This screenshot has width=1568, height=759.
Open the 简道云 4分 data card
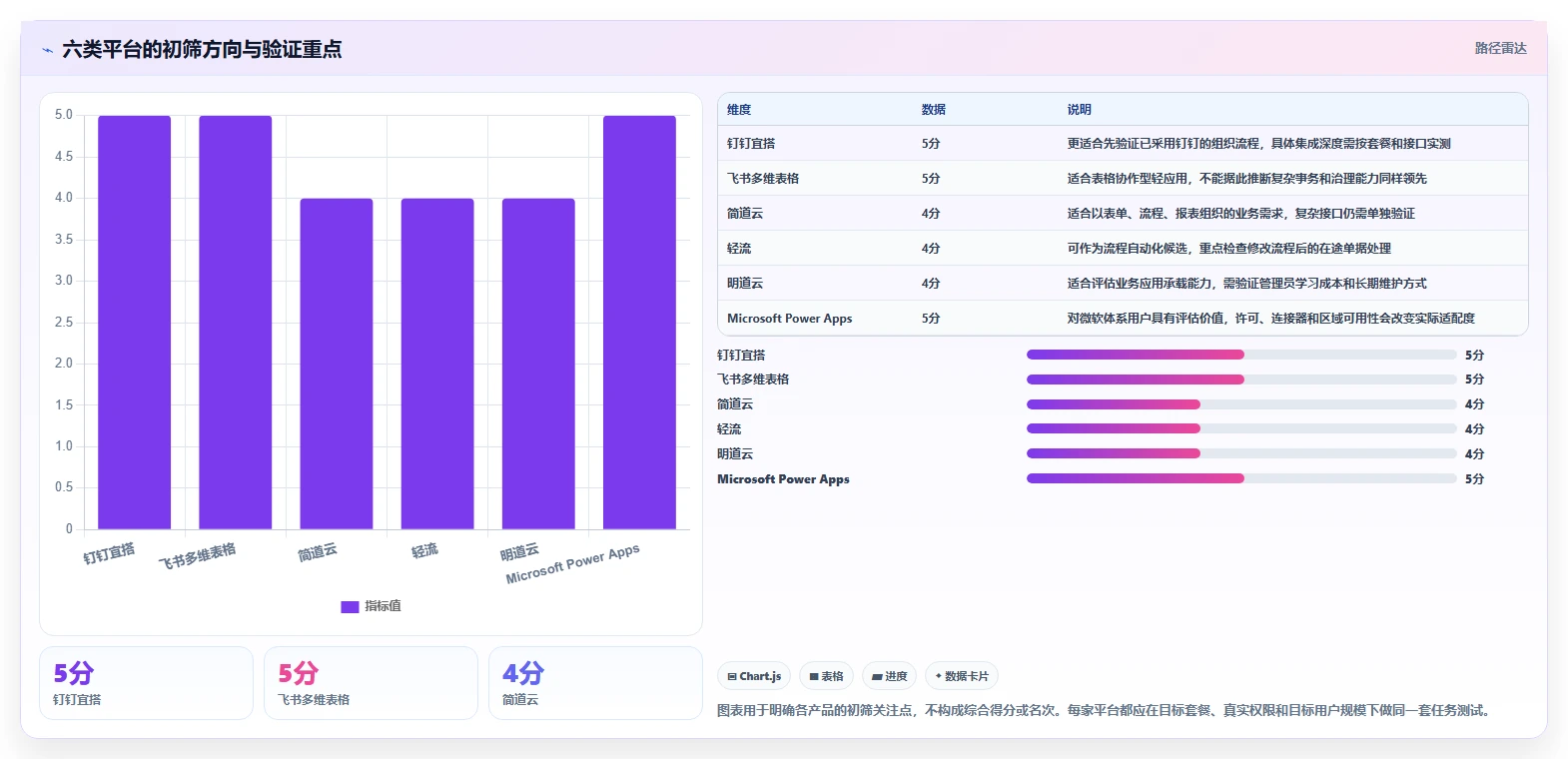tap(595, 683)
